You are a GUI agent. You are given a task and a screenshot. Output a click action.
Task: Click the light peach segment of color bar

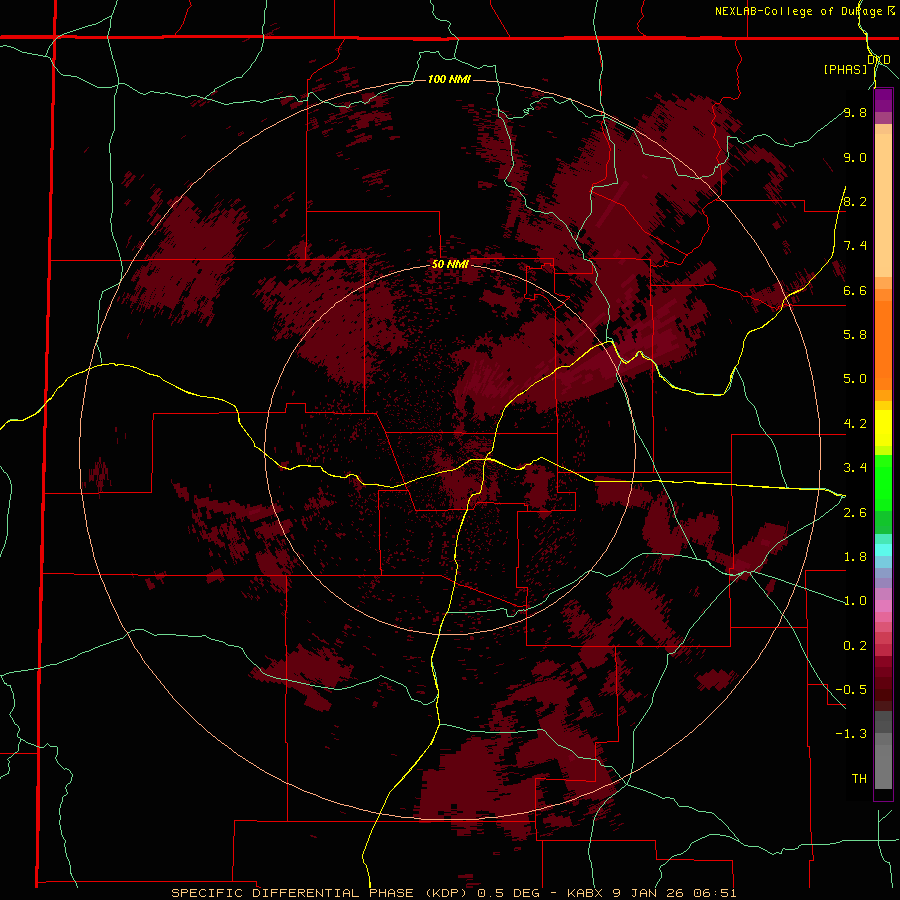pos(883,205)
